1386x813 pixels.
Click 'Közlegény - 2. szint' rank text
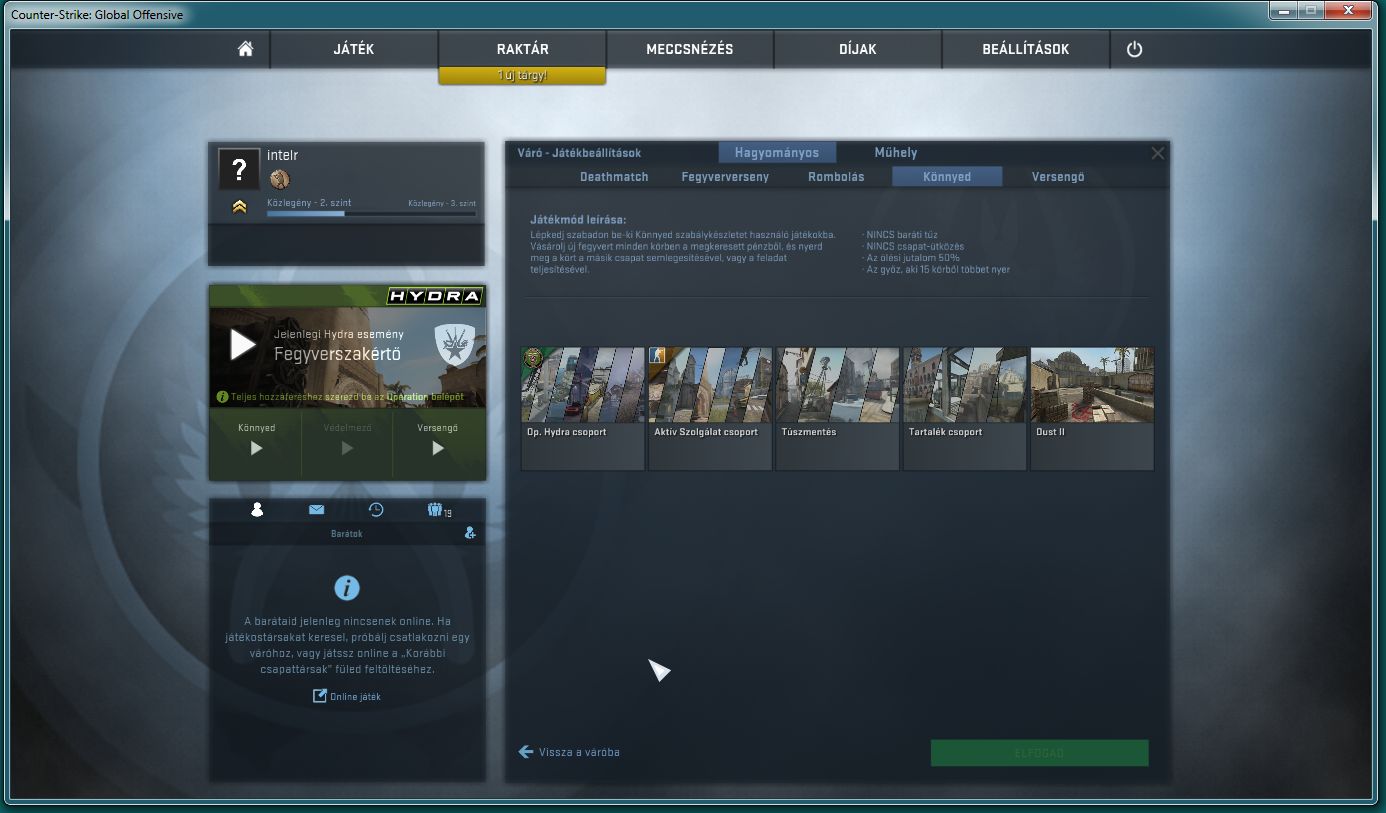pos(309,203)
